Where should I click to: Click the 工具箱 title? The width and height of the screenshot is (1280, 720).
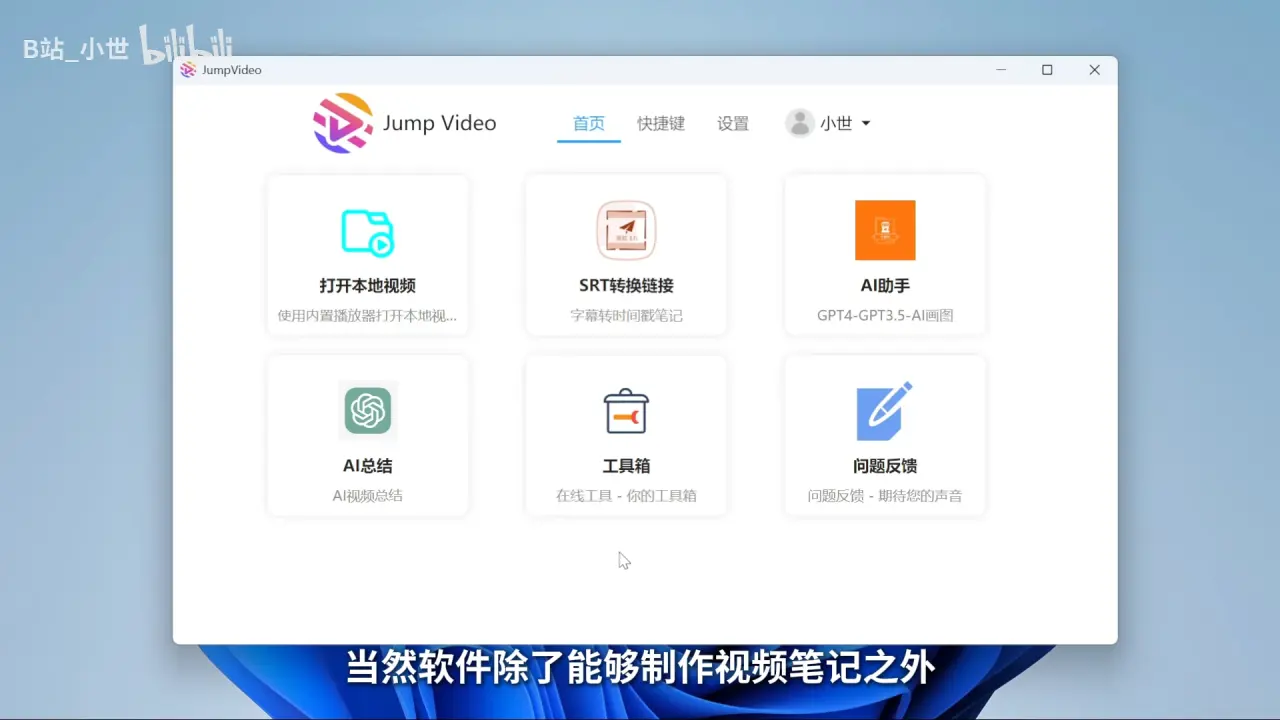[626, 466]
